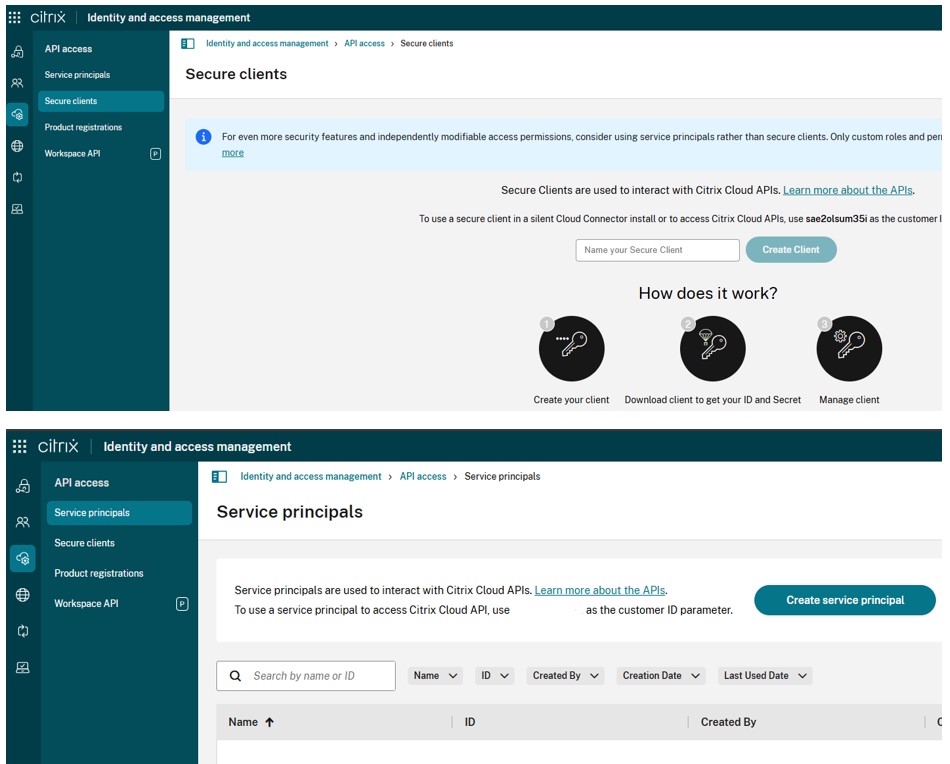Open the Last Used Date filter dropdown
The height and width of the screenshot is (764, 950).
point(765,676)
